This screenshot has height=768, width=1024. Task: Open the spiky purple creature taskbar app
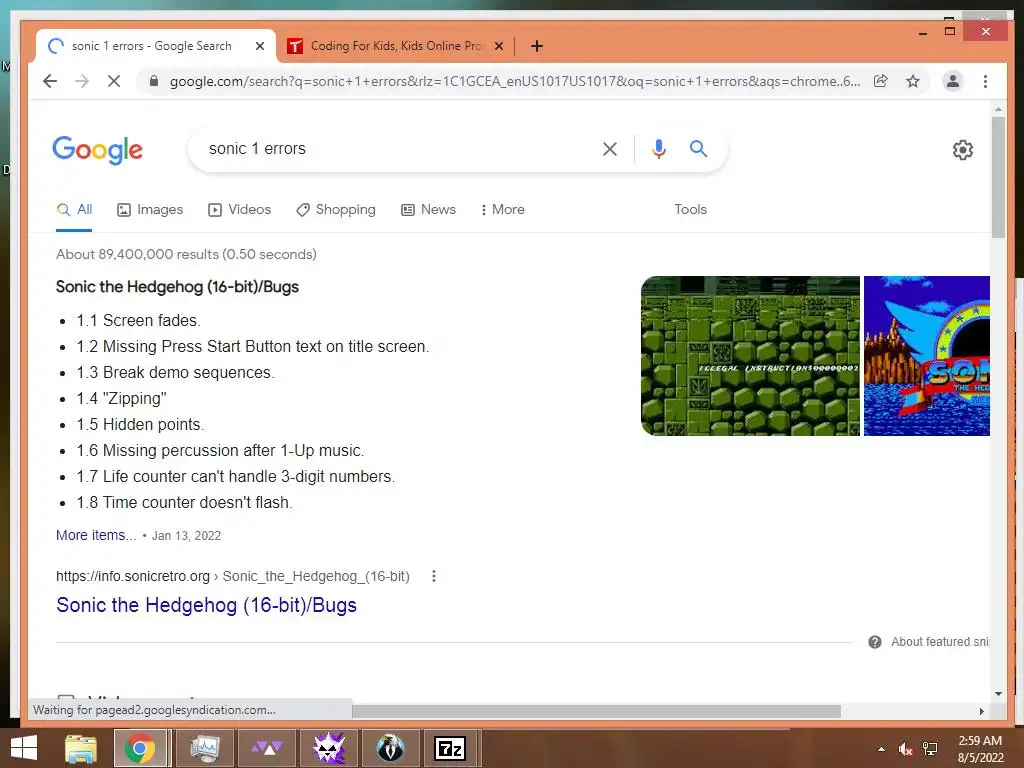point(328,748)
